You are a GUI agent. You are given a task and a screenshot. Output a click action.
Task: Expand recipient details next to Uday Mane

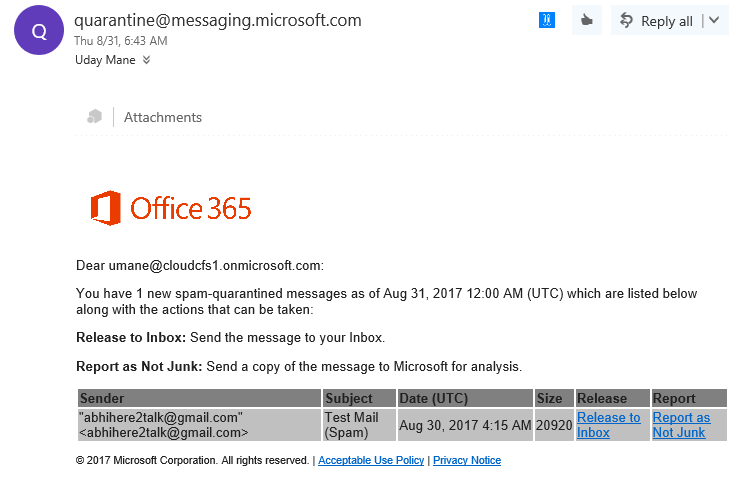(146, 60)
